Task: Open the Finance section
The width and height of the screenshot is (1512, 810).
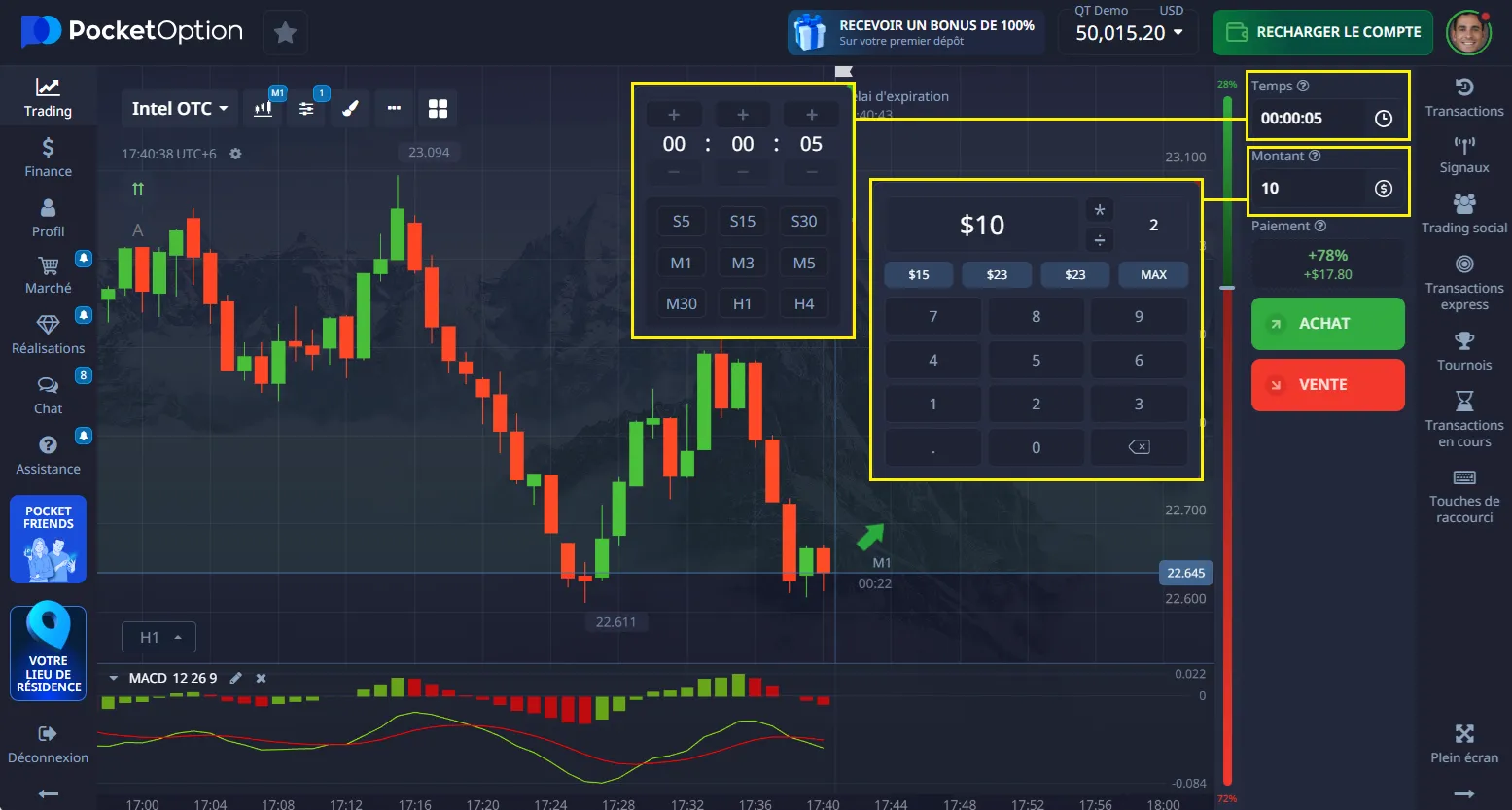Action: tap(48, 158)
